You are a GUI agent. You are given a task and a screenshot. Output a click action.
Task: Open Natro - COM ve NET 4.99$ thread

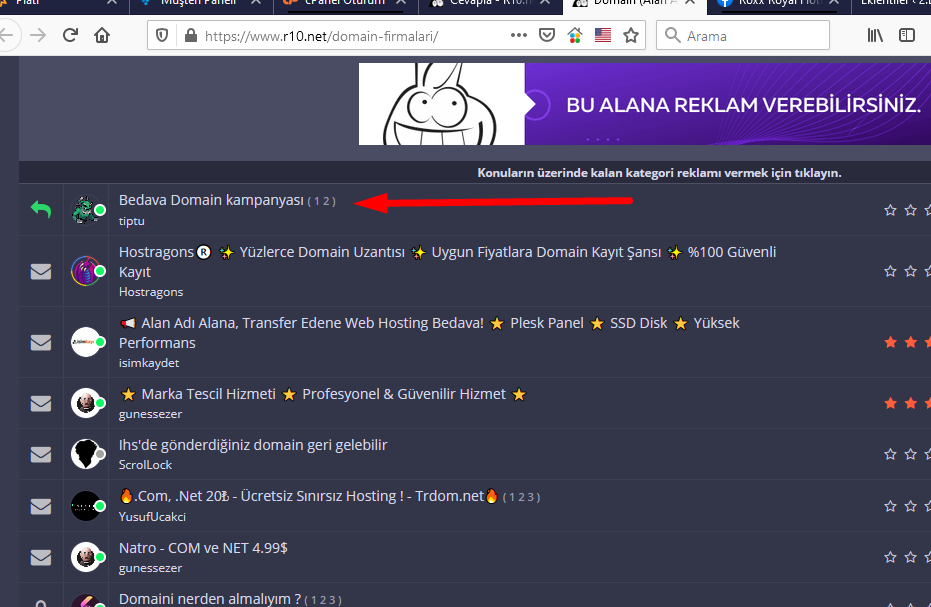(203, 548)
